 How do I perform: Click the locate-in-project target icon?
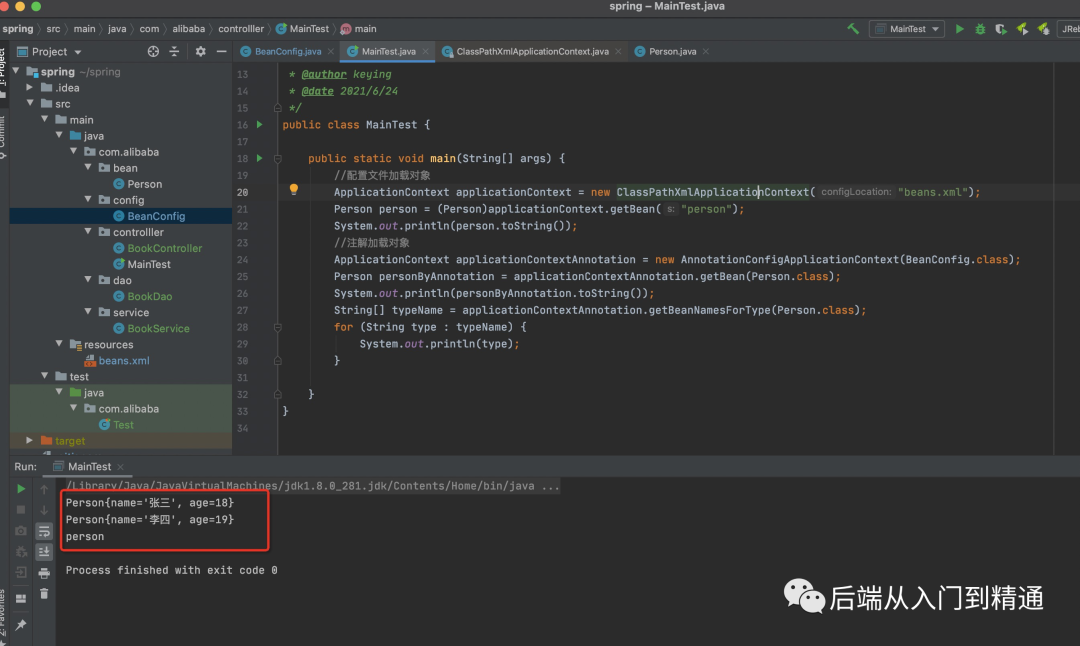[153, 52]
